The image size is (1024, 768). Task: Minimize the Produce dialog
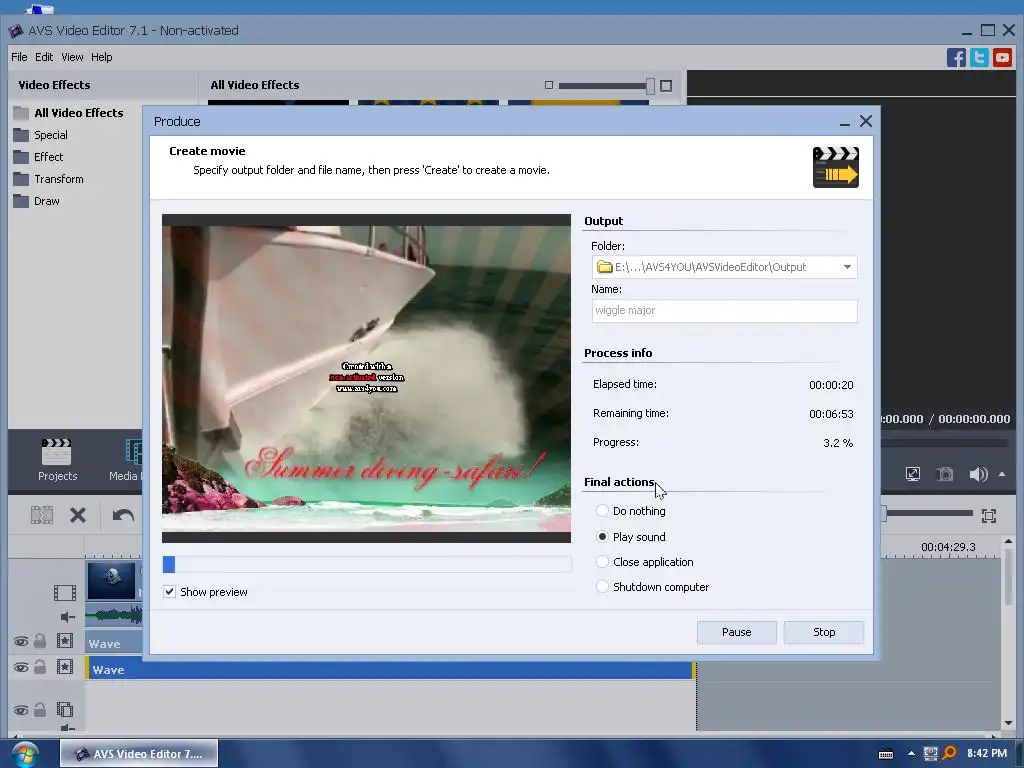[x=844, y=122]
